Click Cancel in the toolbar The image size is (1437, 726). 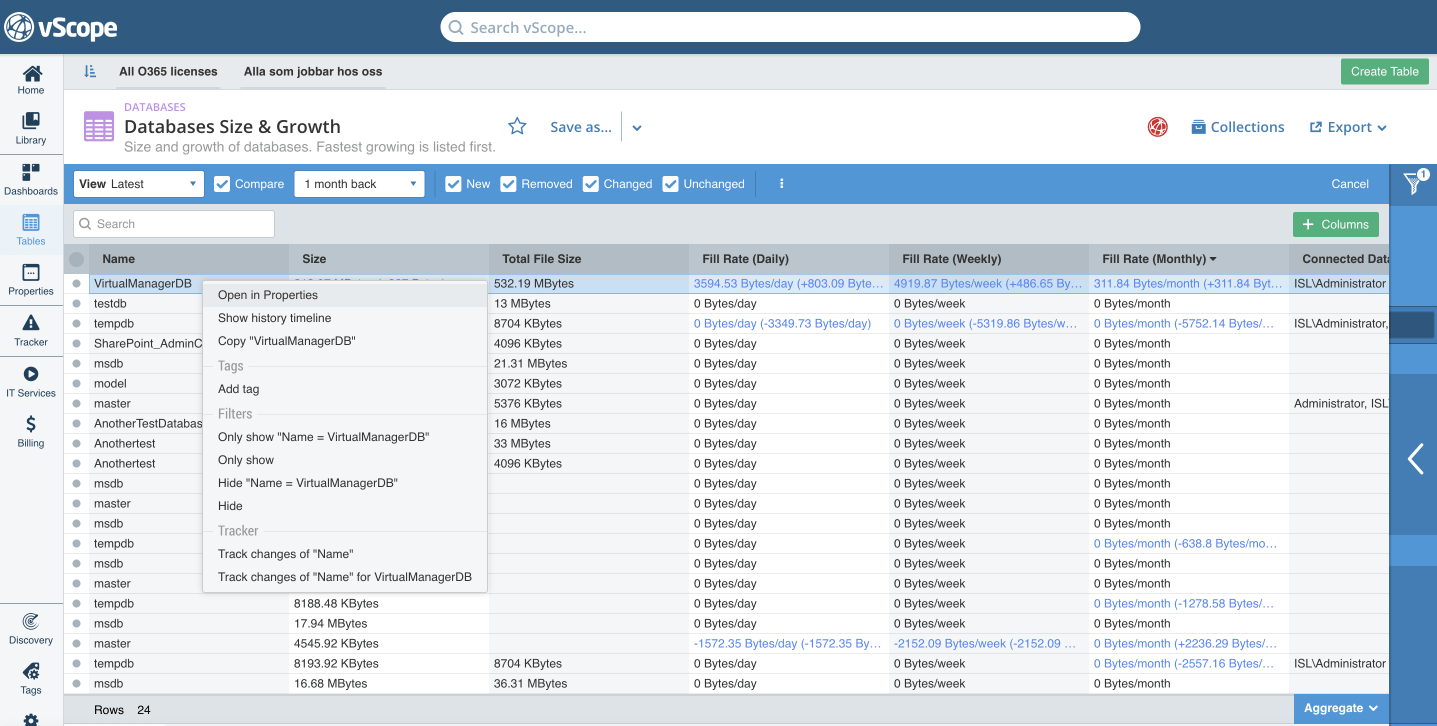tap(1350, 184)
